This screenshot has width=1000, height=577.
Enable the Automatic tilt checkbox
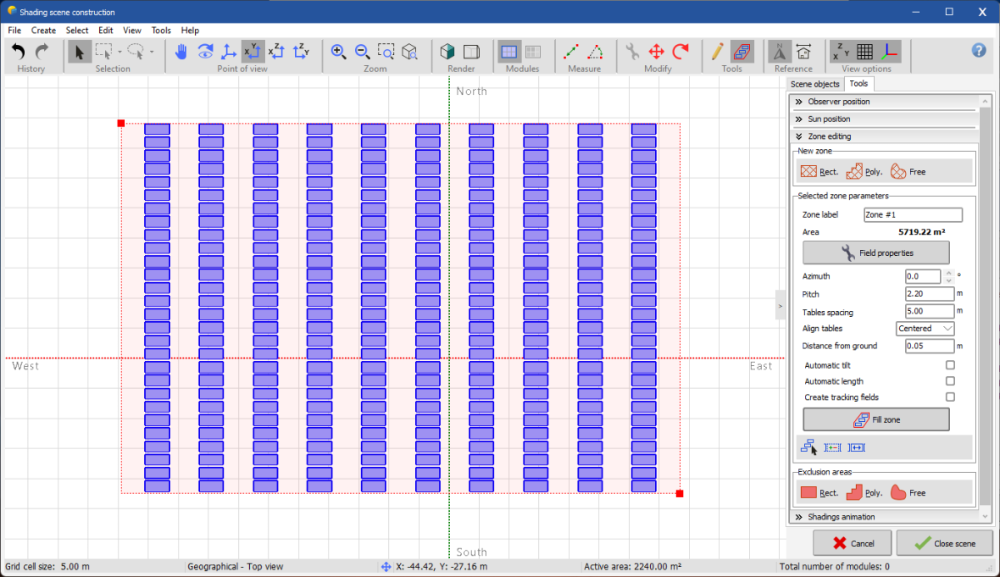point(950,365)
